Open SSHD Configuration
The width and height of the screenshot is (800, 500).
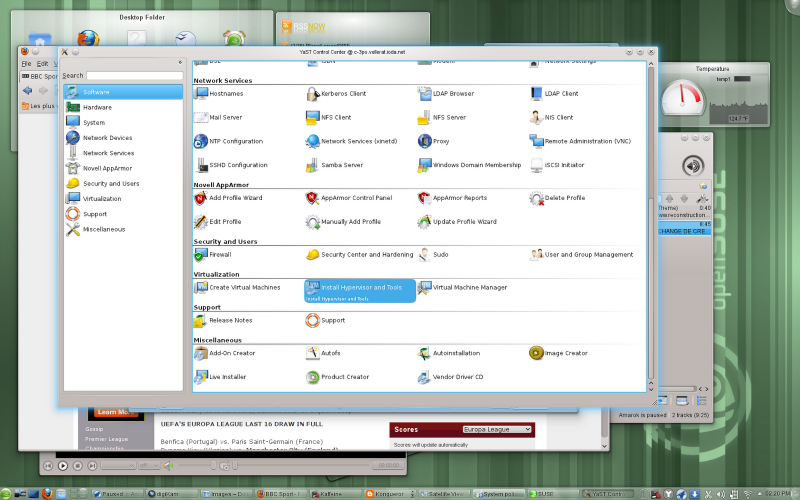coord(231,165)
